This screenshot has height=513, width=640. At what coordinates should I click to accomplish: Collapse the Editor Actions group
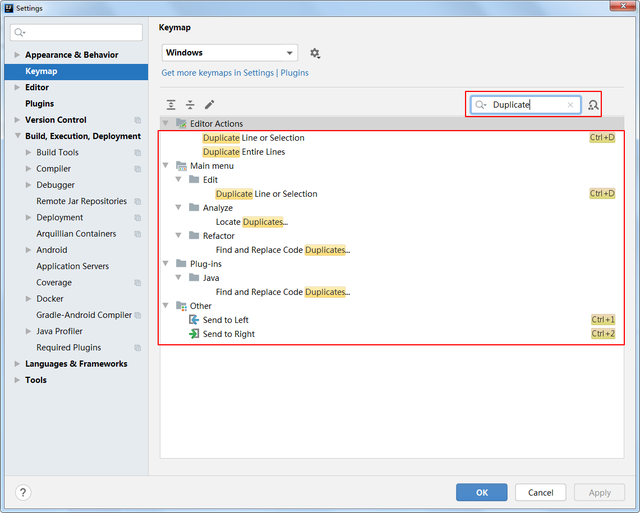click(166, 123)
